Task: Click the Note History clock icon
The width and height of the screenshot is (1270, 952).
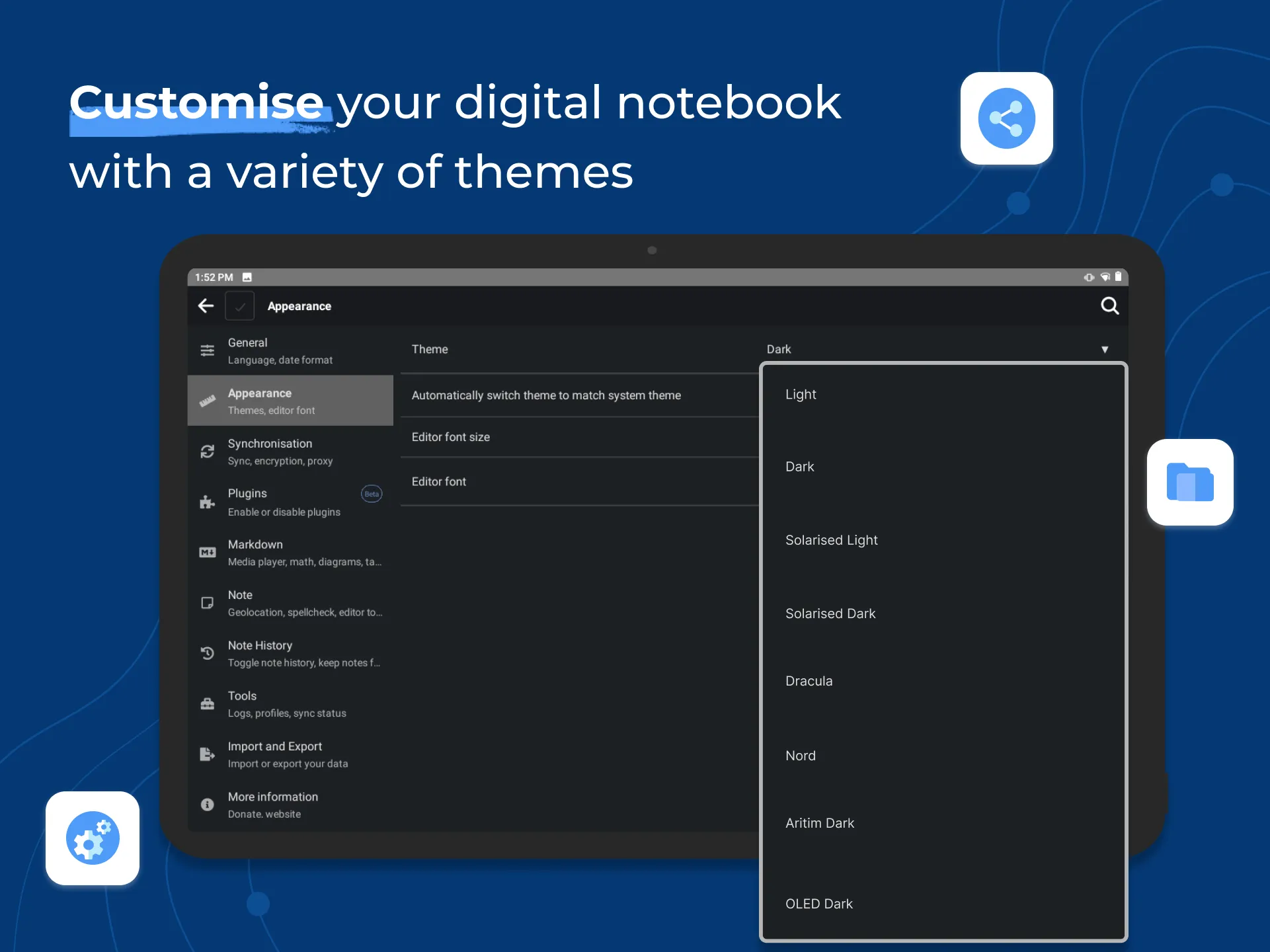Action: tap(208, 653)
